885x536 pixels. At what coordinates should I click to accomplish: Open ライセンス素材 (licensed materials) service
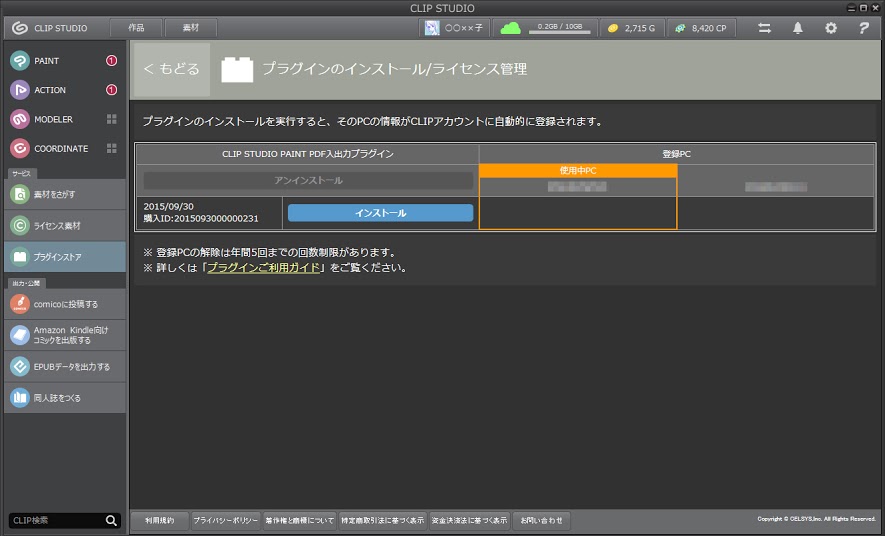pos(65,226)
